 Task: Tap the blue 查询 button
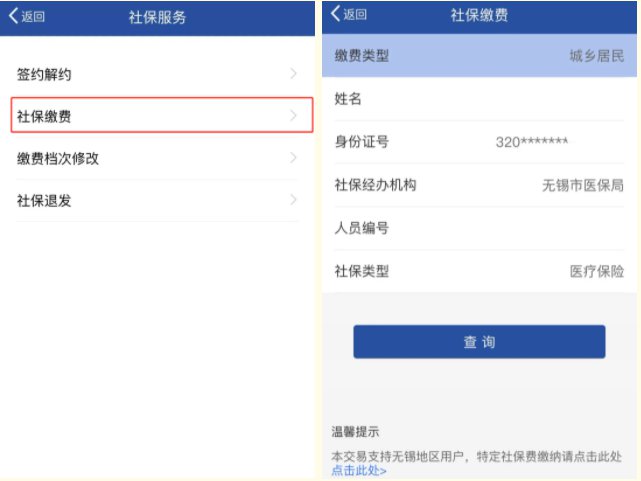coord(479,342)
